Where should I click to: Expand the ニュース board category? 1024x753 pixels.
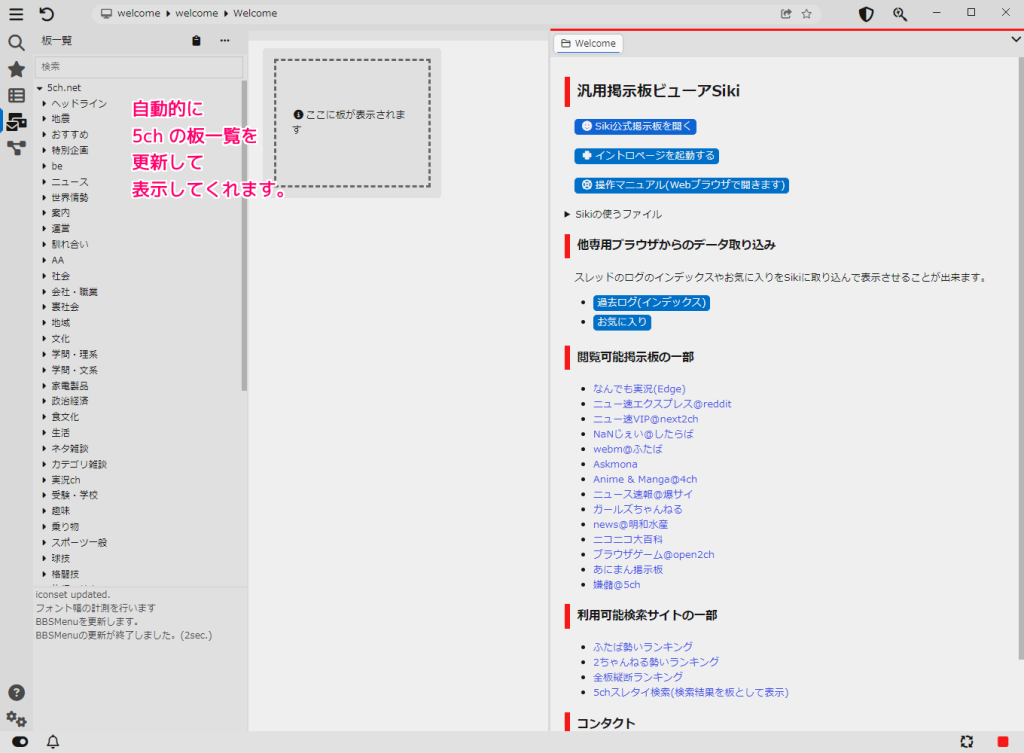pos(44,181)
